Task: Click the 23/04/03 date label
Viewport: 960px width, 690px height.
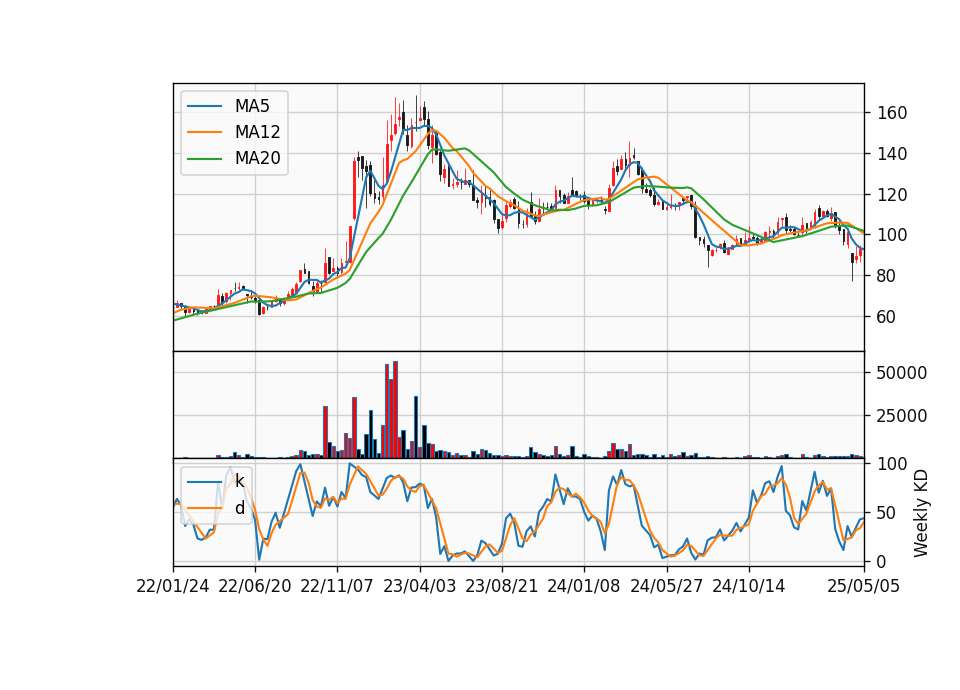Action: (419, 587)
